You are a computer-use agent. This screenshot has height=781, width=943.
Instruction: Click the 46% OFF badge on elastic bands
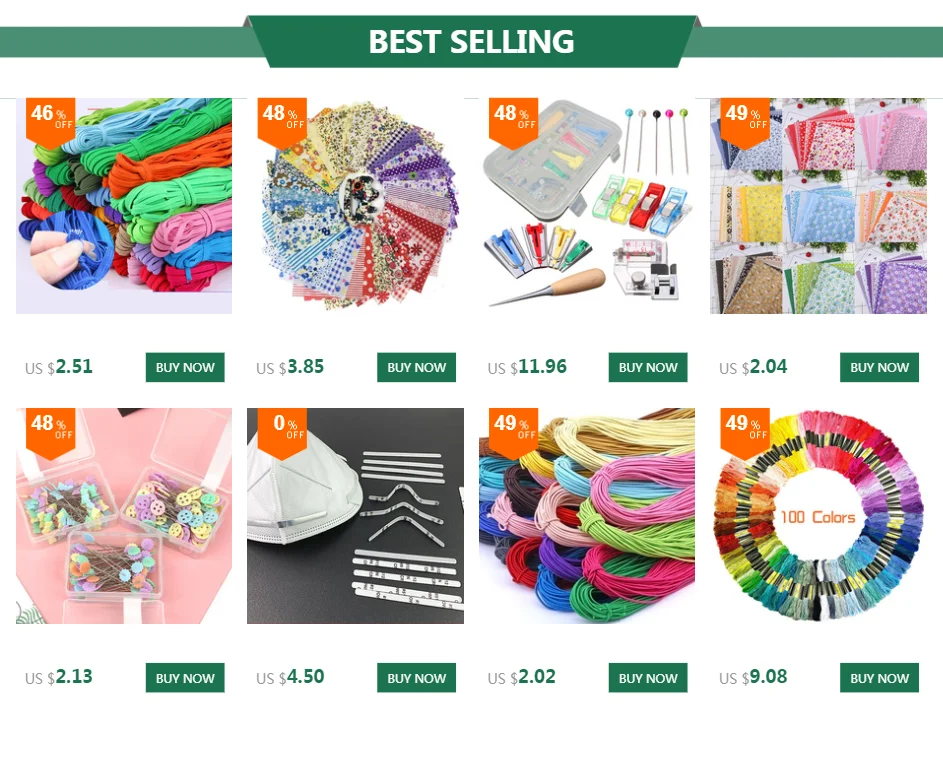(51, 123)
